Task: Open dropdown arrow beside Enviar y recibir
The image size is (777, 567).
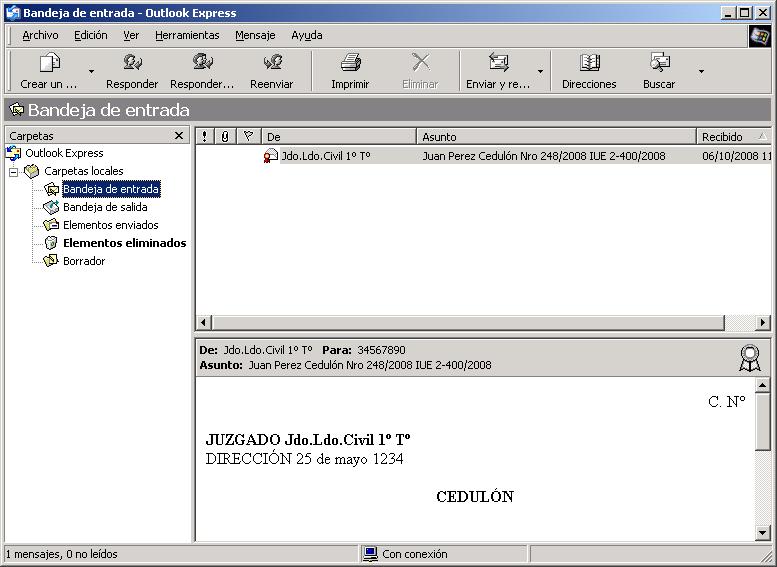Action: [x=541, y=71]
